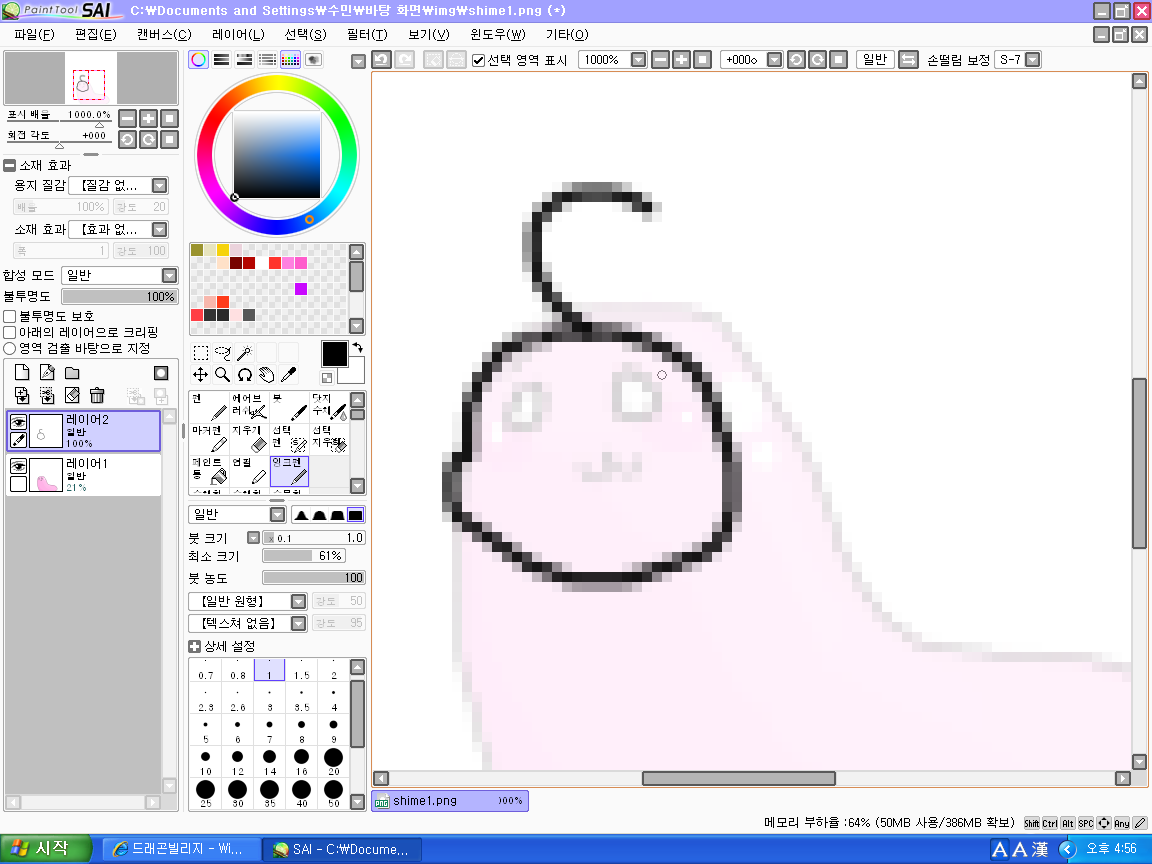Select the zoom magnifier tool

point(223,375)
